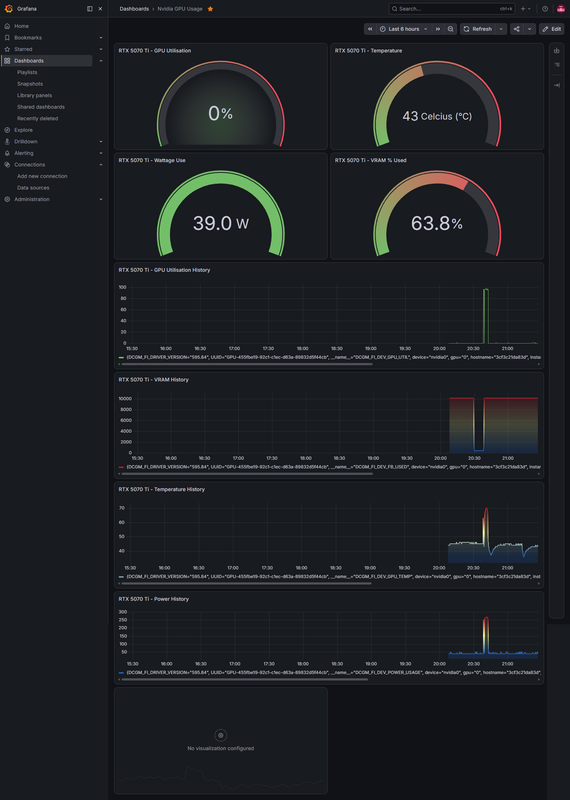Expand the share options arrow
570x800 pixels.
530,29
